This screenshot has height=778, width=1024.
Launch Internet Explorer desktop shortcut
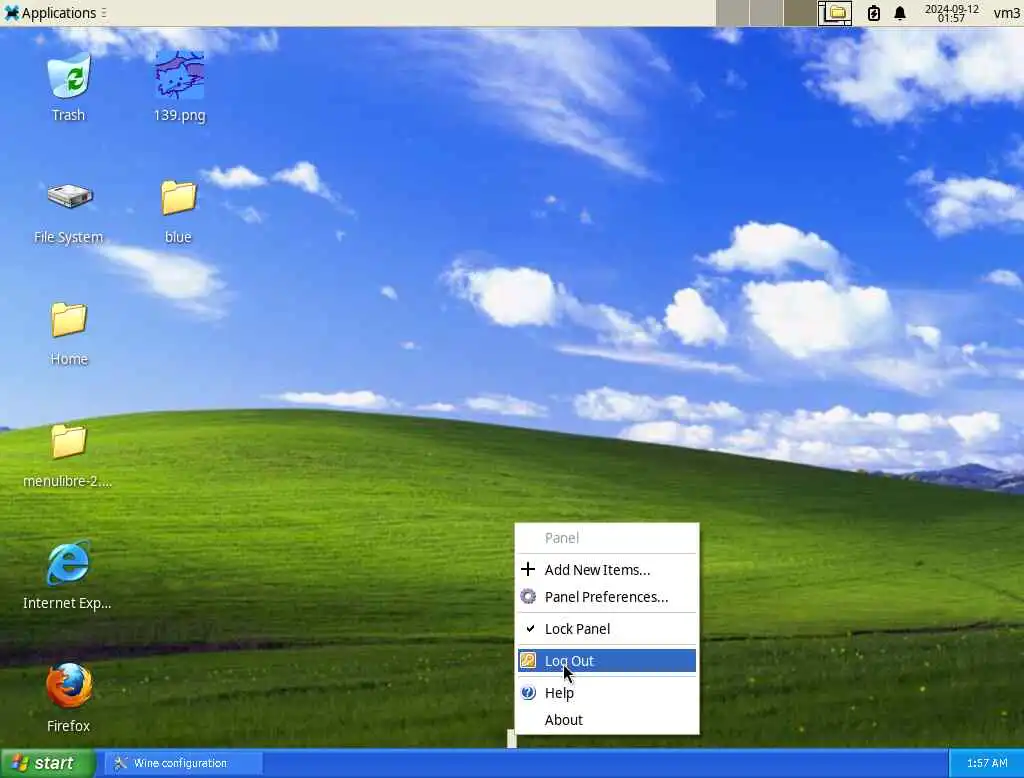[67, 575]
